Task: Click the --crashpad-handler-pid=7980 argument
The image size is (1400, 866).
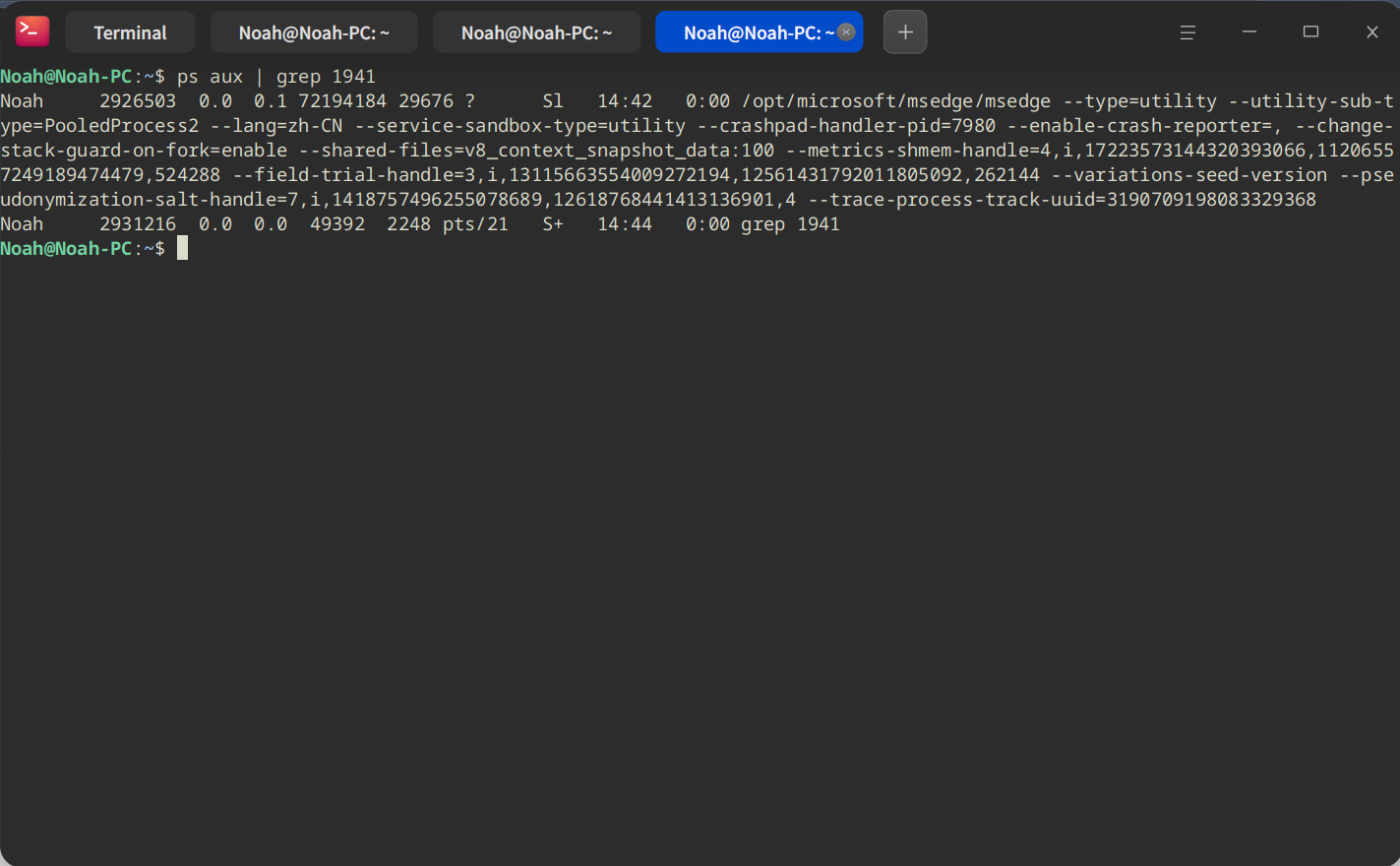Action: (846, 126)
